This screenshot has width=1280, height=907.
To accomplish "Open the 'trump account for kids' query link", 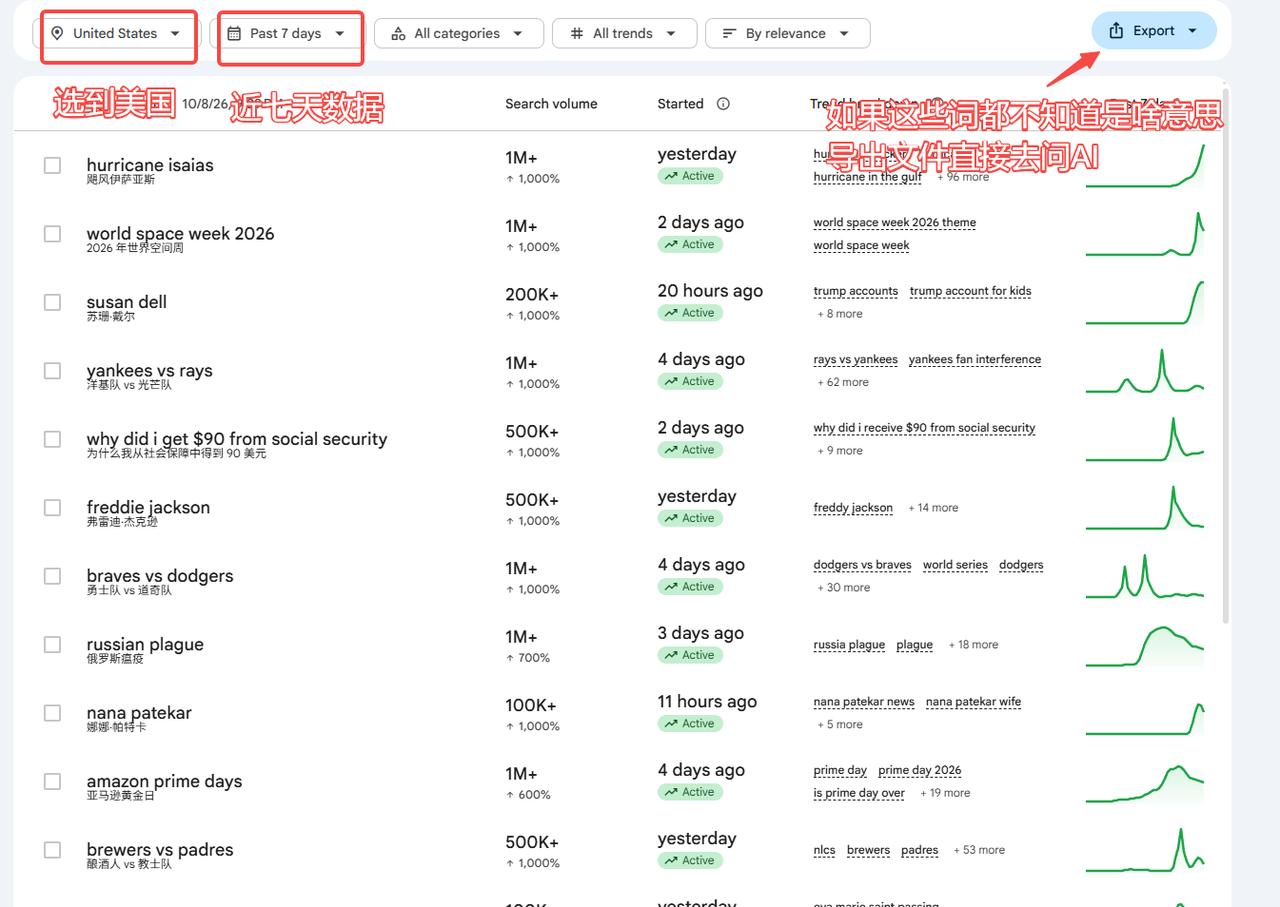I will [x=970, y=291].
